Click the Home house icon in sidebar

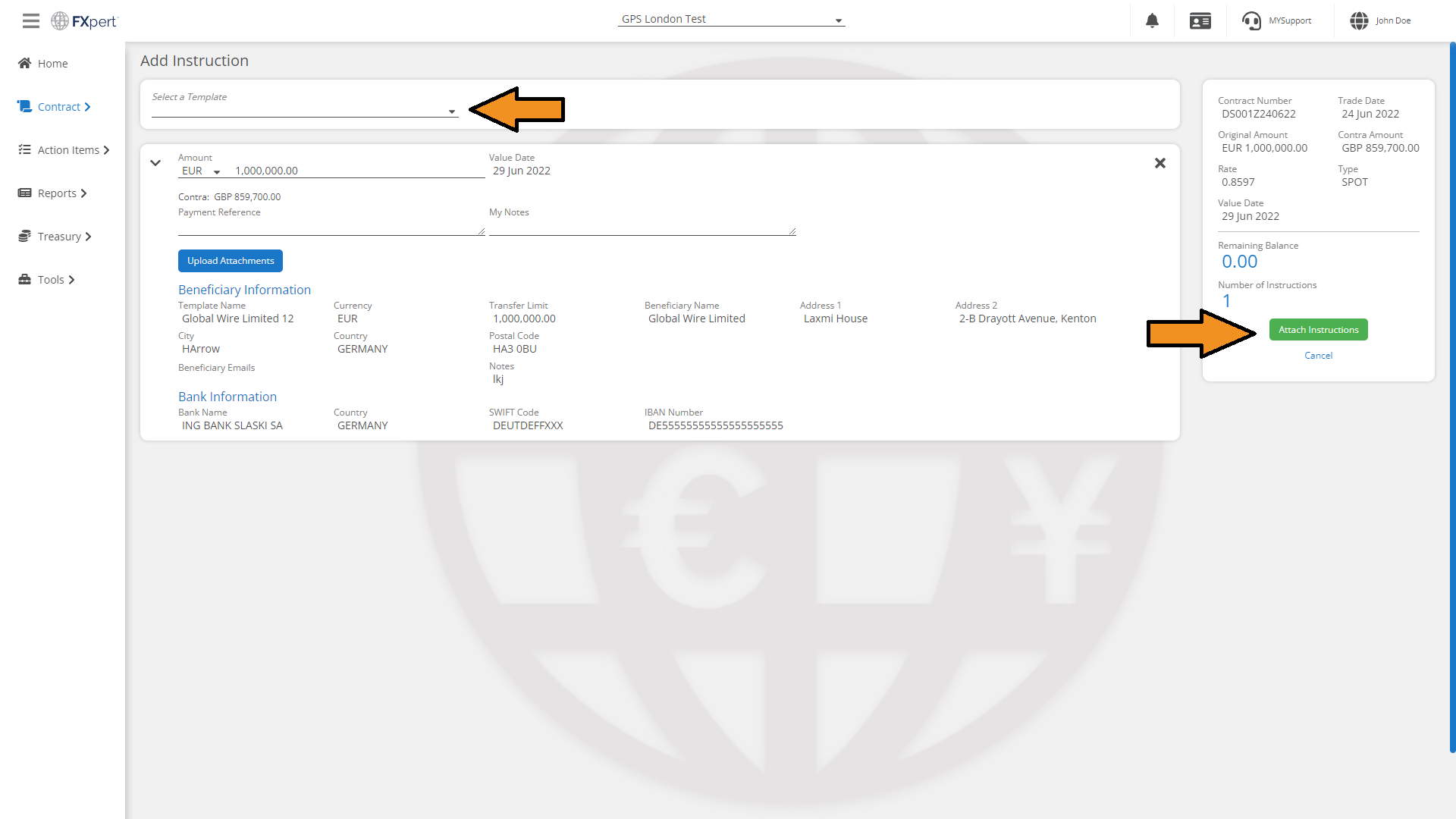pyautogui.click(x=25, y=63)
